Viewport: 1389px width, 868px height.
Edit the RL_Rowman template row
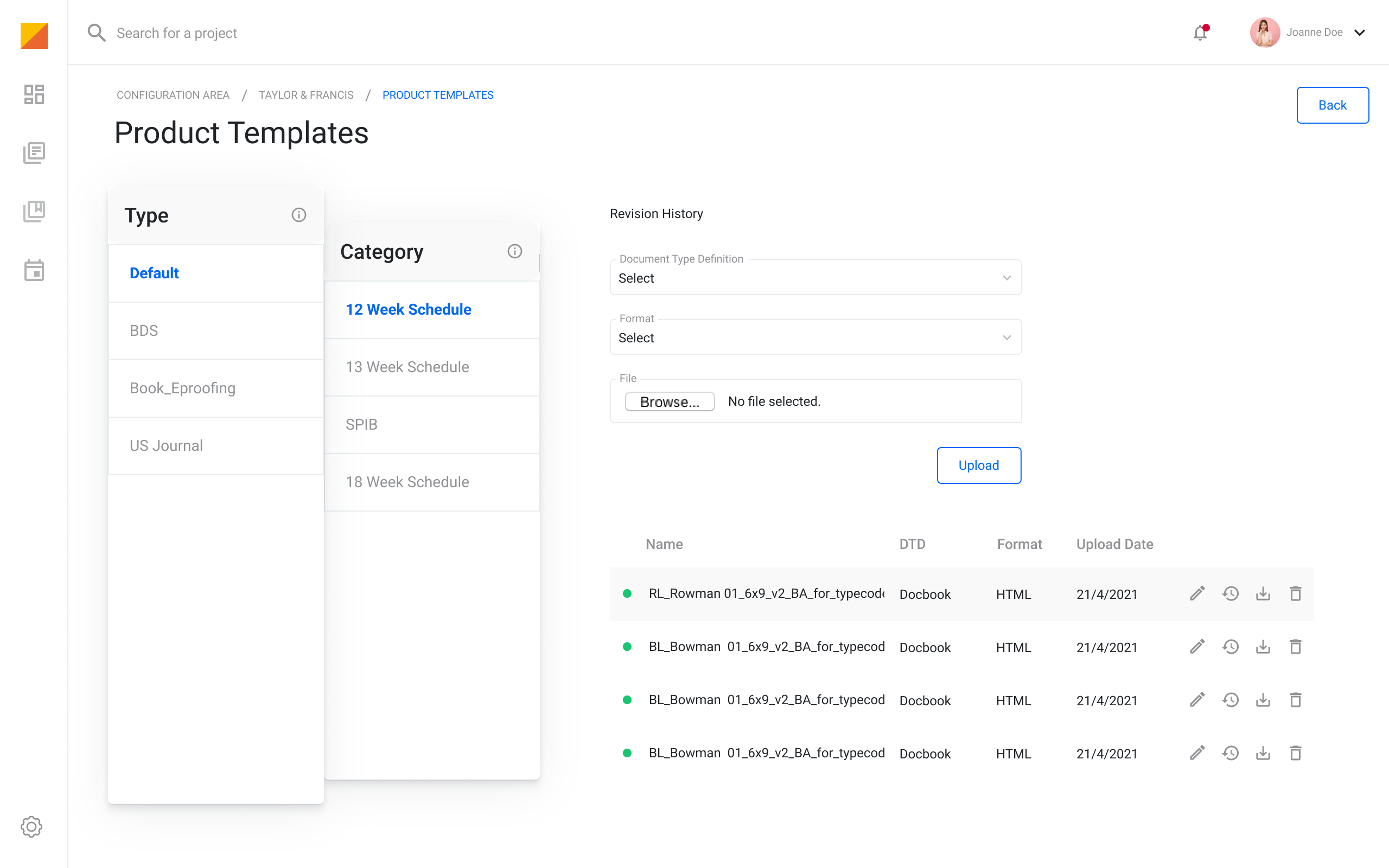point(1197,593)
